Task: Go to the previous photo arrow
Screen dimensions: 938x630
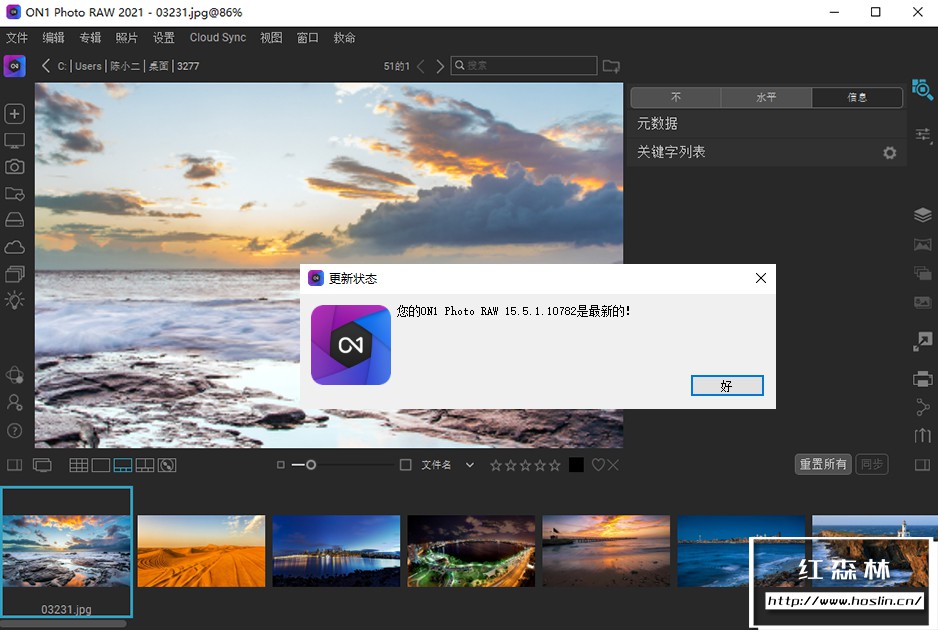Action: (421, 66)
